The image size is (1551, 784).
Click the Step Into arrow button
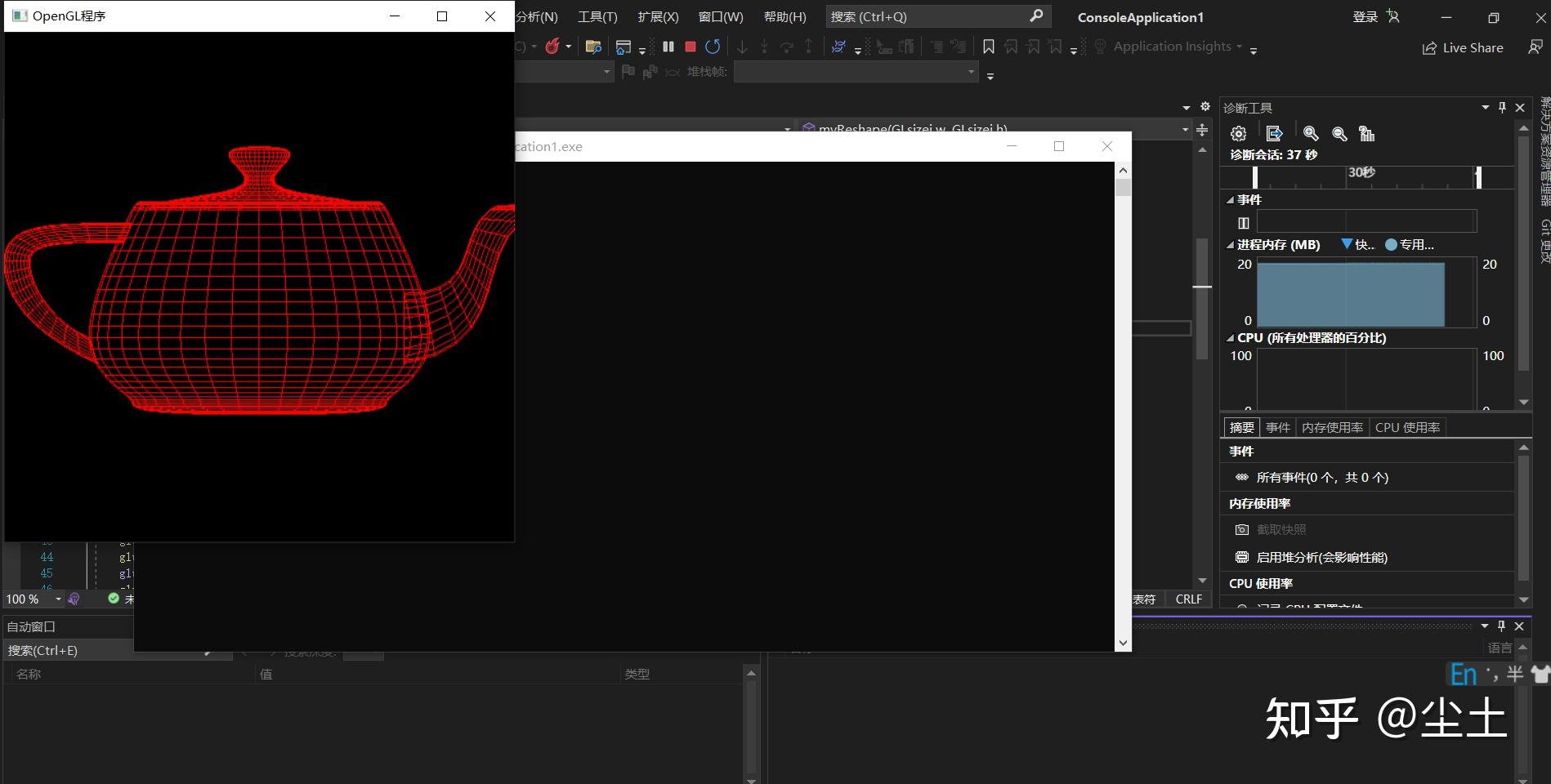[764, 47]
